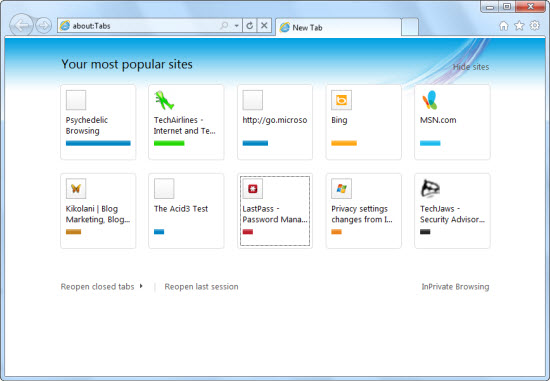This screenshot has width=550, height=381.
Task: Hide popular sites with Hide sites link
Action: pos(471,67)
